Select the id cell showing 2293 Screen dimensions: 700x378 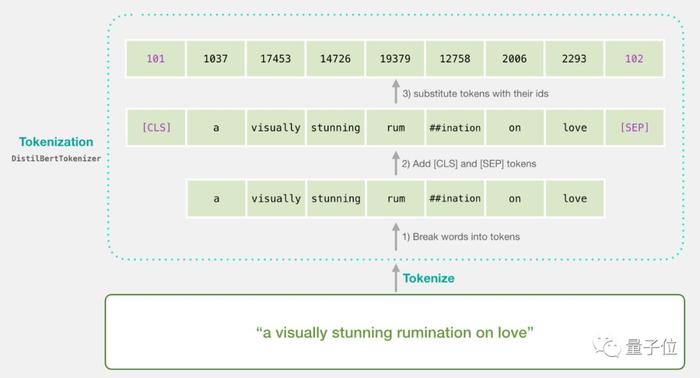pyautogui.click(x=575, y=58)
